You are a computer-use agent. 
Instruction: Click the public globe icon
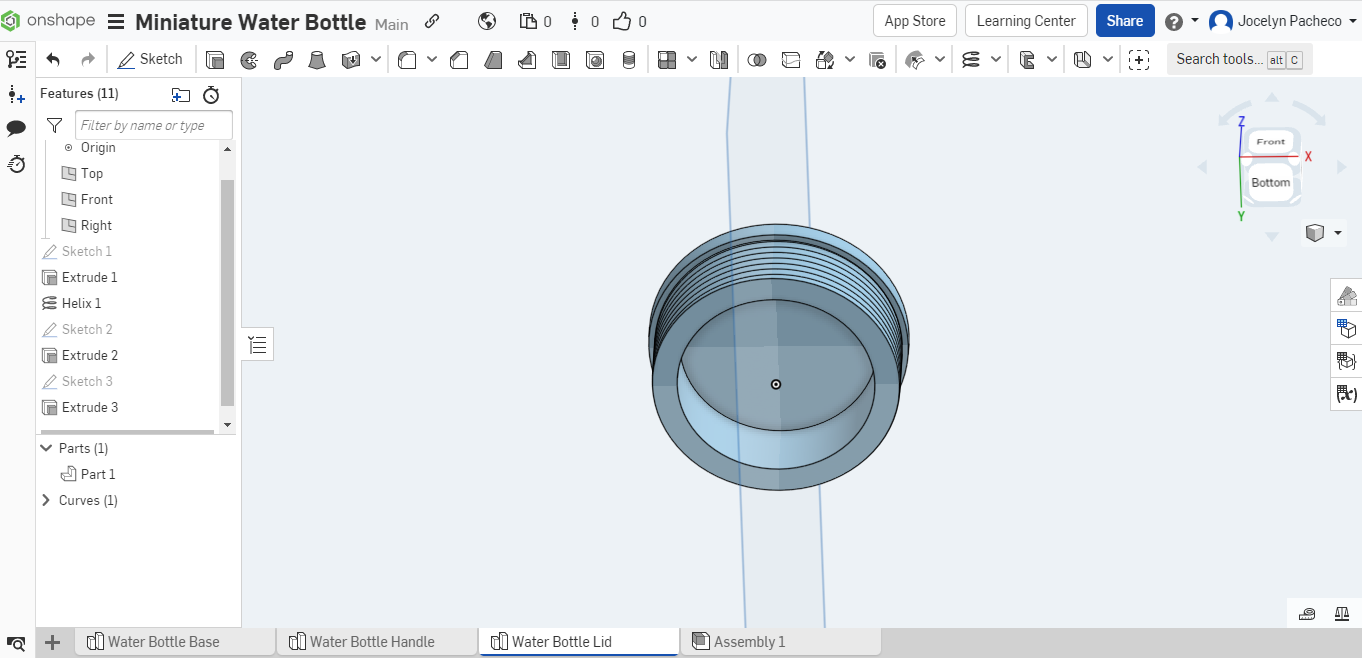click(488, 21)
